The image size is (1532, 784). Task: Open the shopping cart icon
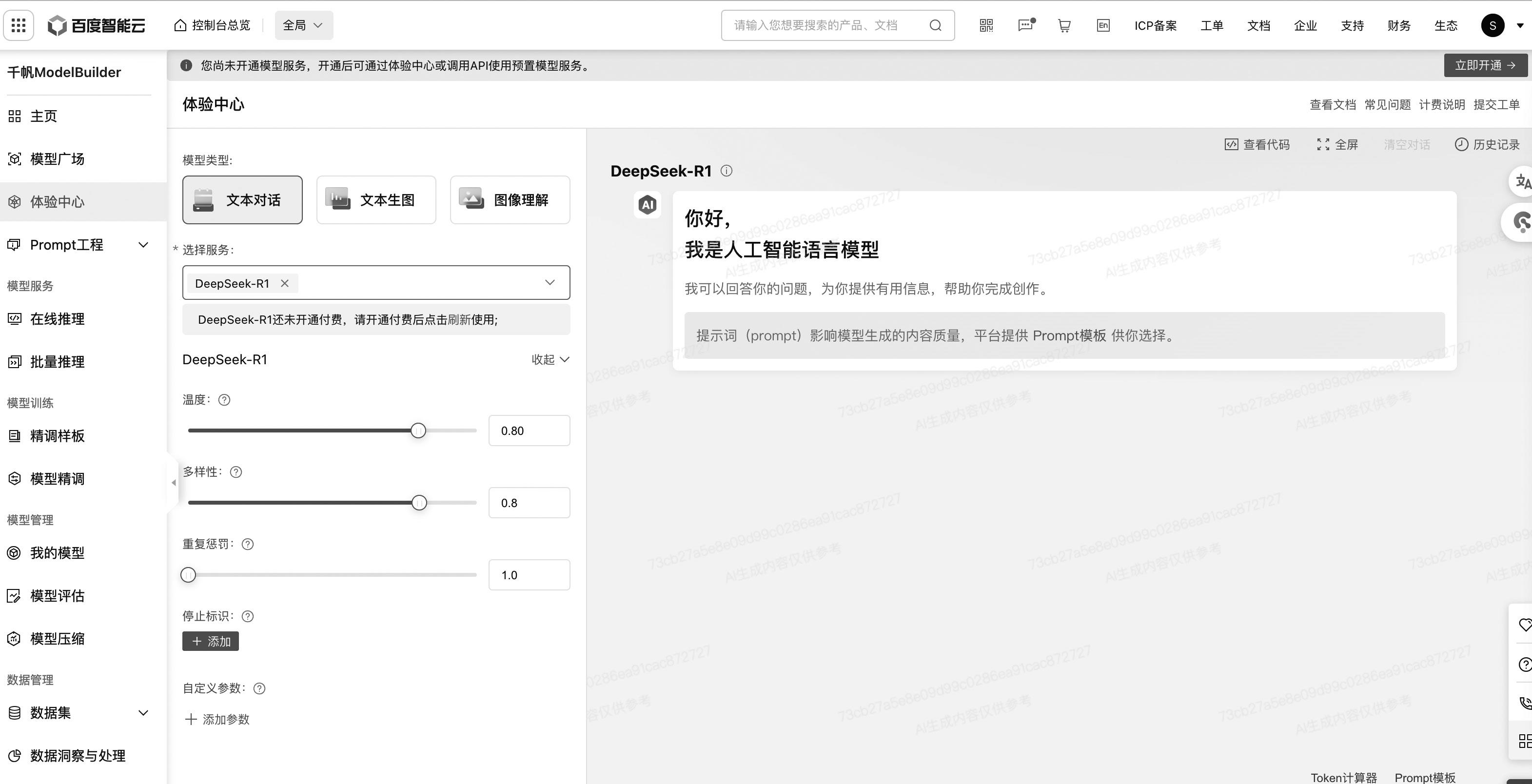(x=1064, y=25)
